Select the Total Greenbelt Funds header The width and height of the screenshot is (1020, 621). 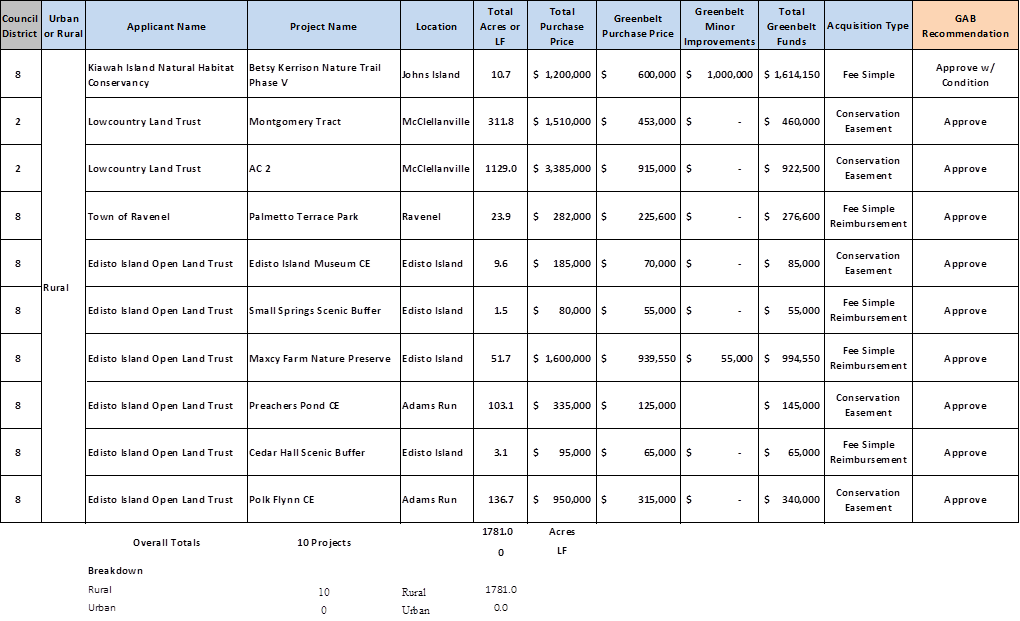pyautogui.click(x=791, y=26)
